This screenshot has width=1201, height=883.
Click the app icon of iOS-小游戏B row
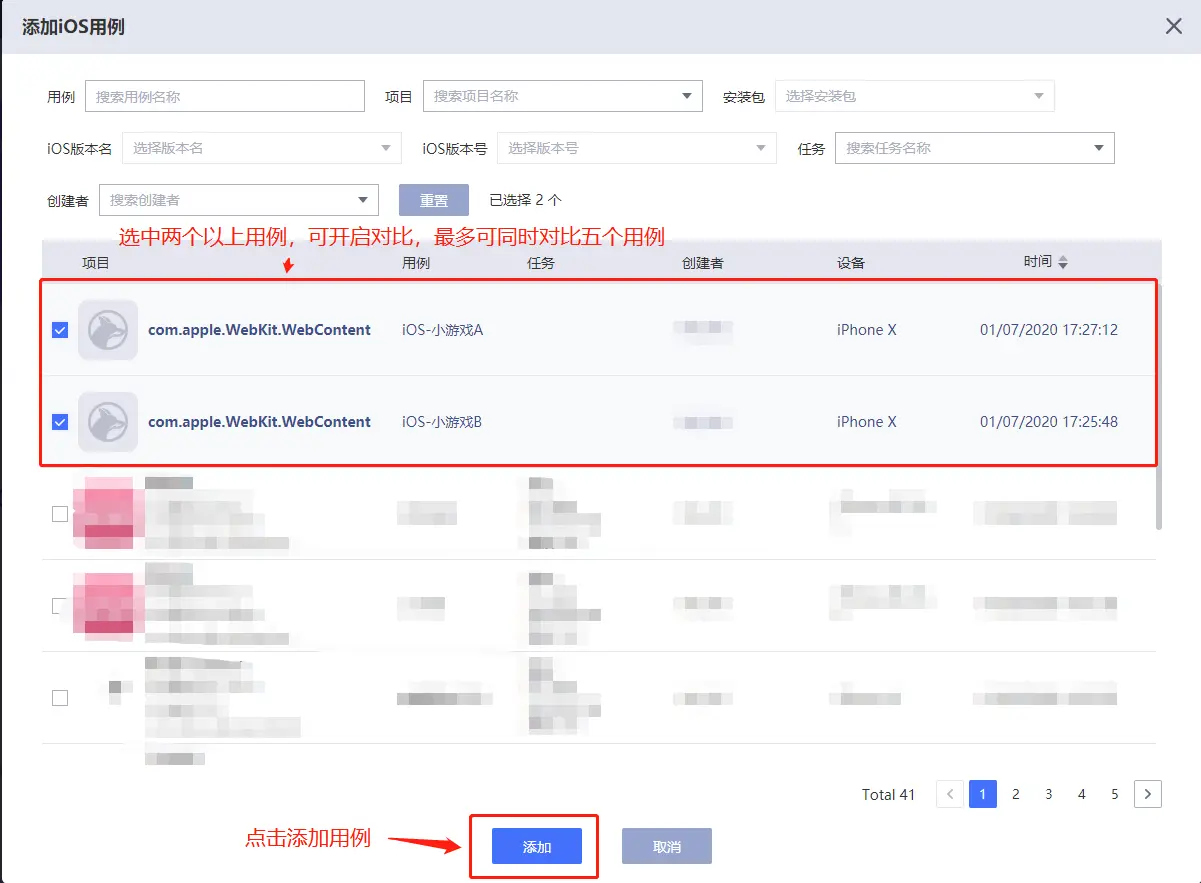coord(108,422)
